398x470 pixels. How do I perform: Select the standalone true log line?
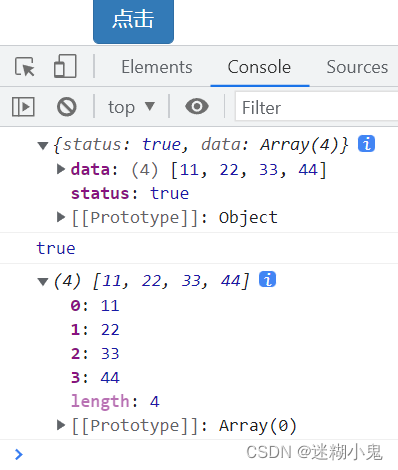pos(56,248)
